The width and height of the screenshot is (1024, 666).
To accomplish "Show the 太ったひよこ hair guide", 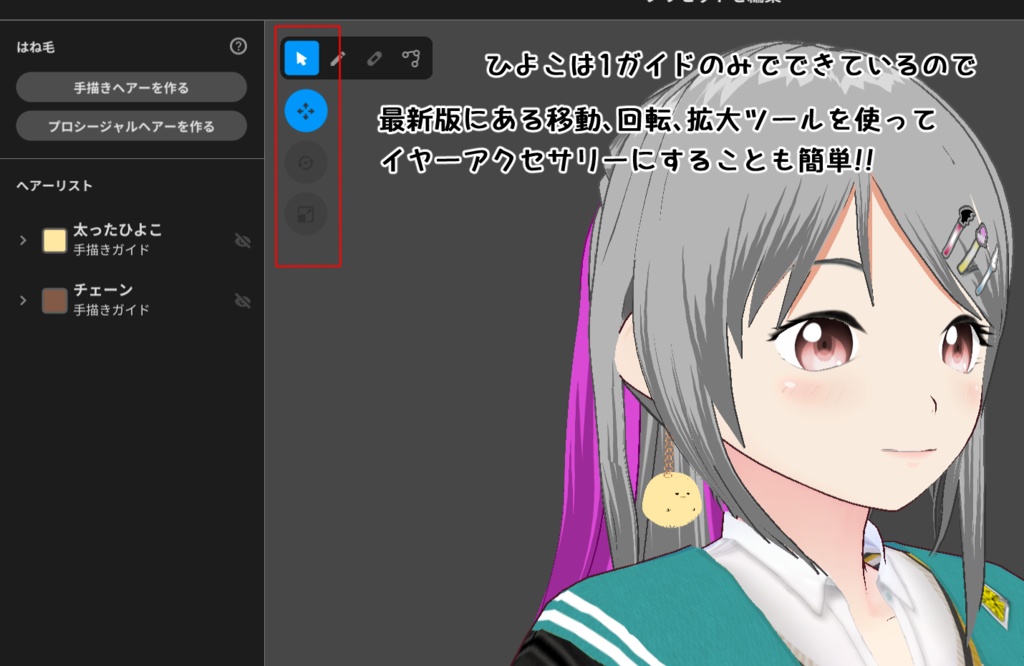I will pyautogui.click(x=240, y=240).
